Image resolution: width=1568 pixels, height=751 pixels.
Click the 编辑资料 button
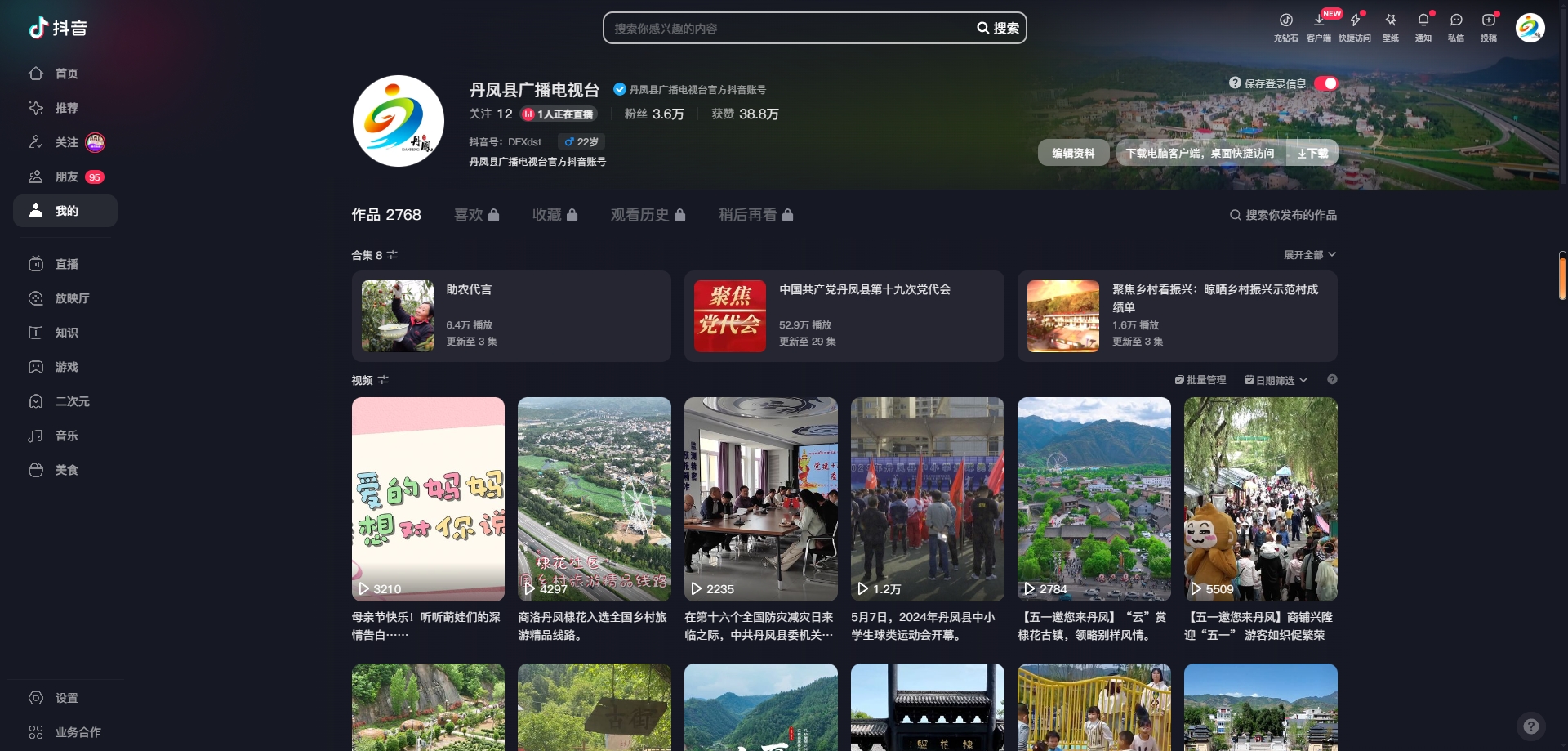pyautogui.click(x=1073, y=153)
